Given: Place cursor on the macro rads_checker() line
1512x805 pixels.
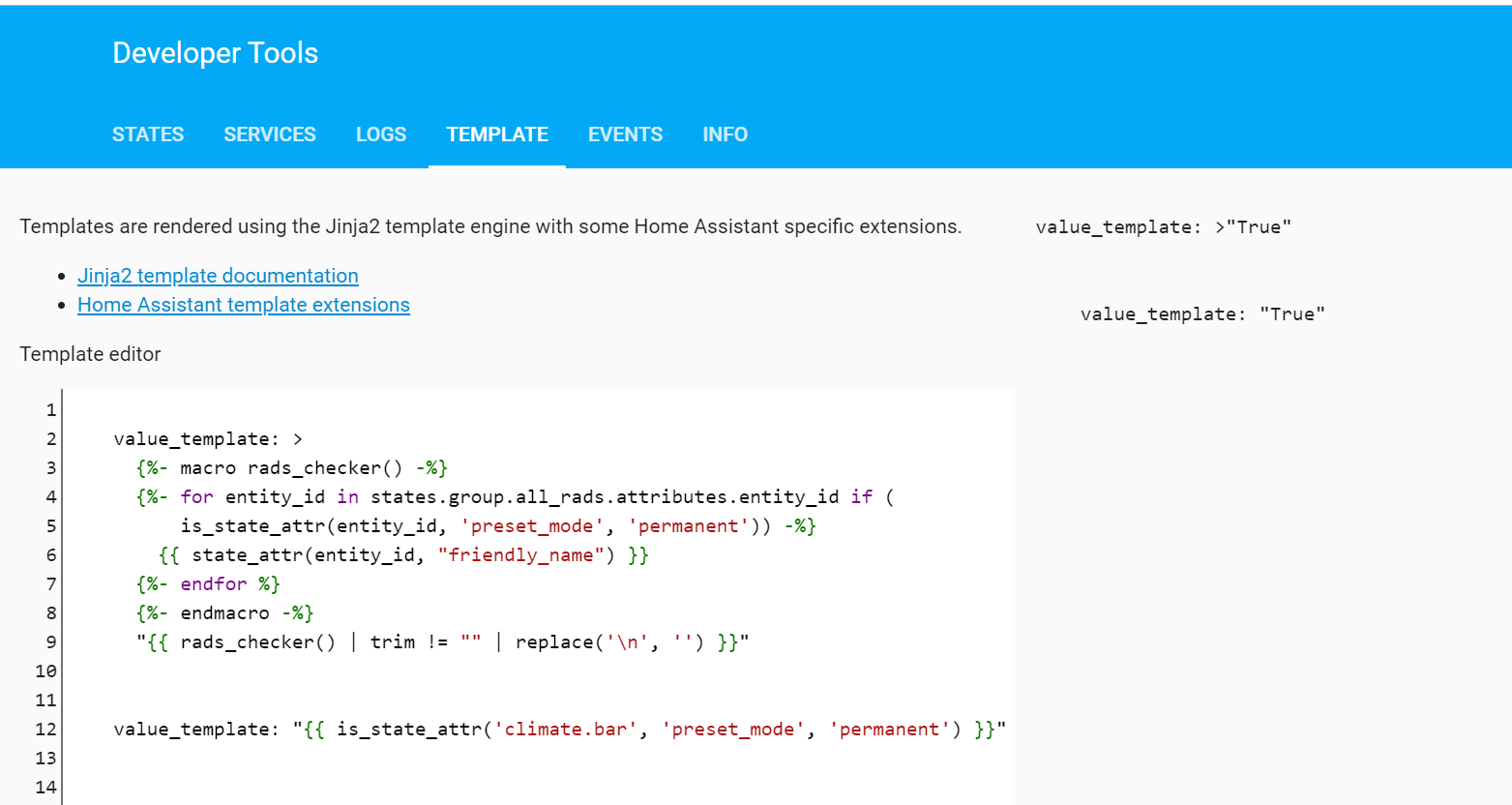Looking at the screenshot, I should coord(291,468).
